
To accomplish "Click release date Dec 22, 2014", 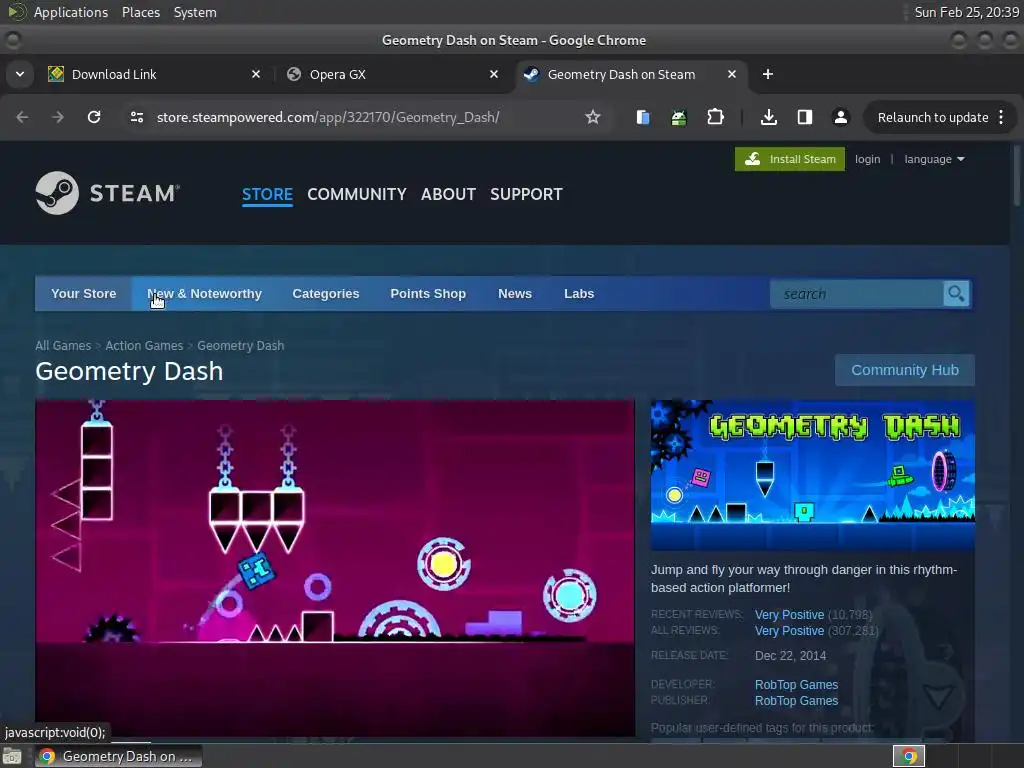I will coord(790,656).
